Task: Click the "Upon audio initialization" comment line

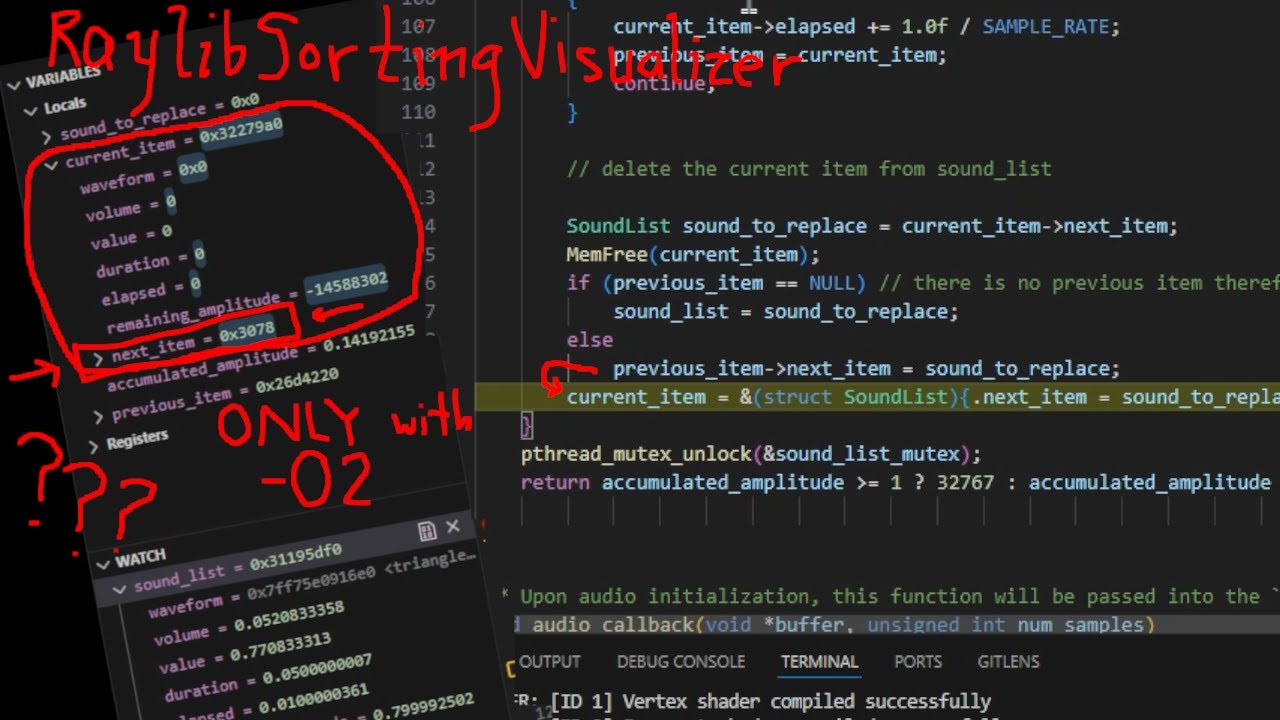Action: coord(890,597)
